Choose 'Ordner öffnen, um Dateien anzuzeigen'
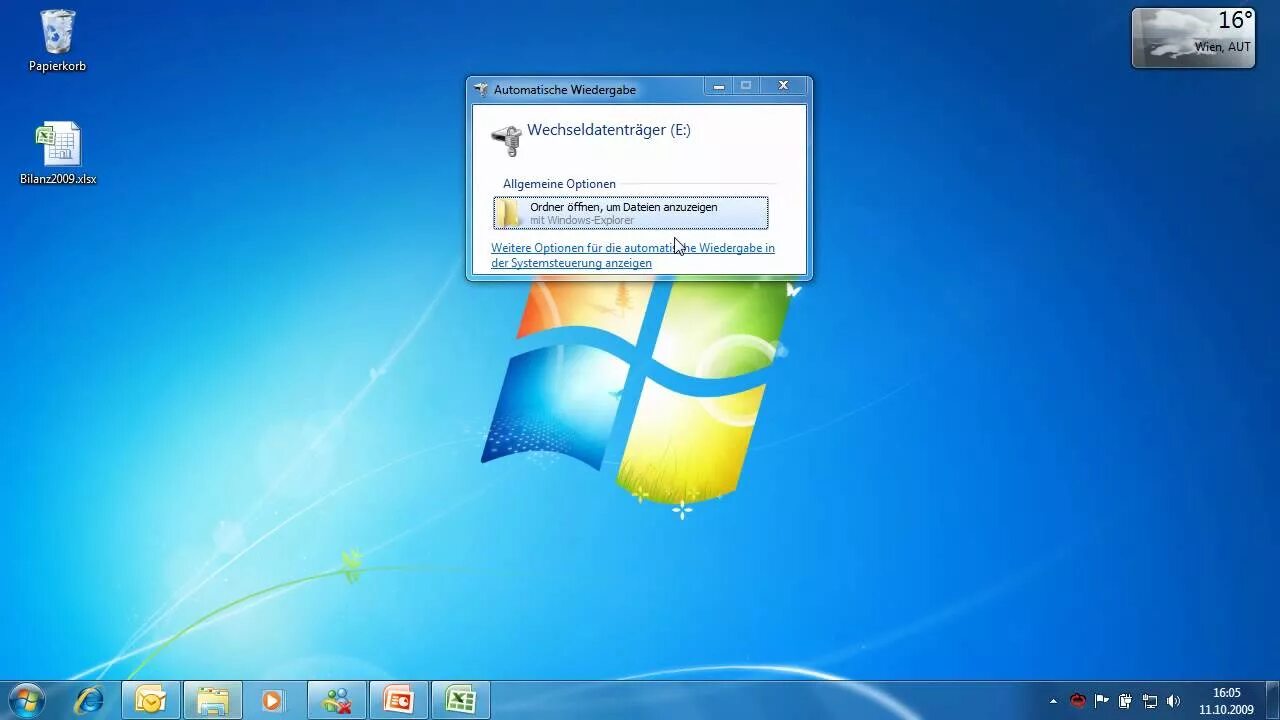The height and width of the screenshot is (720, 1280). click(631, 213)
